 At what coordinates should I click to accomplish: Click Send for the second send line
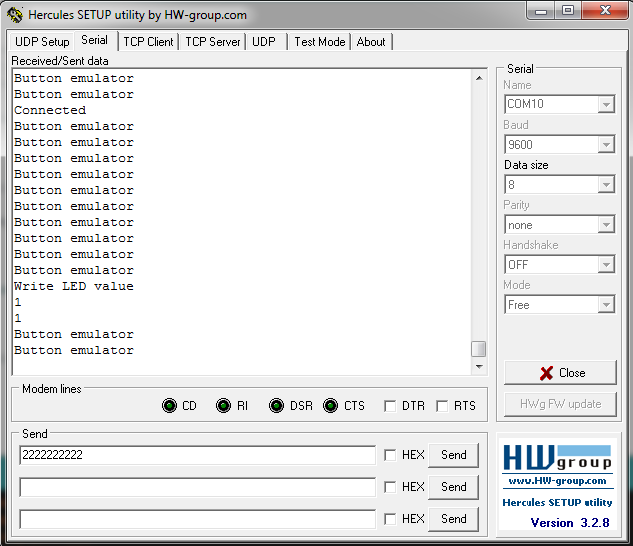pyautogui.click(x=453, y=487)
